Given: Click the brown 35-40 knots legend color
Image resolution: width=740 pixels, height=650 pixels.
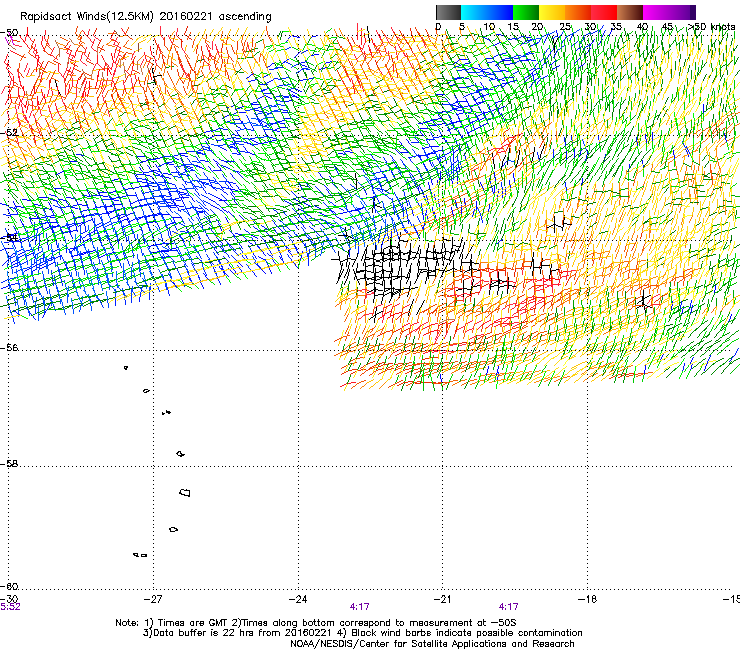Looking at the screenshot, I should pos(630,12).
